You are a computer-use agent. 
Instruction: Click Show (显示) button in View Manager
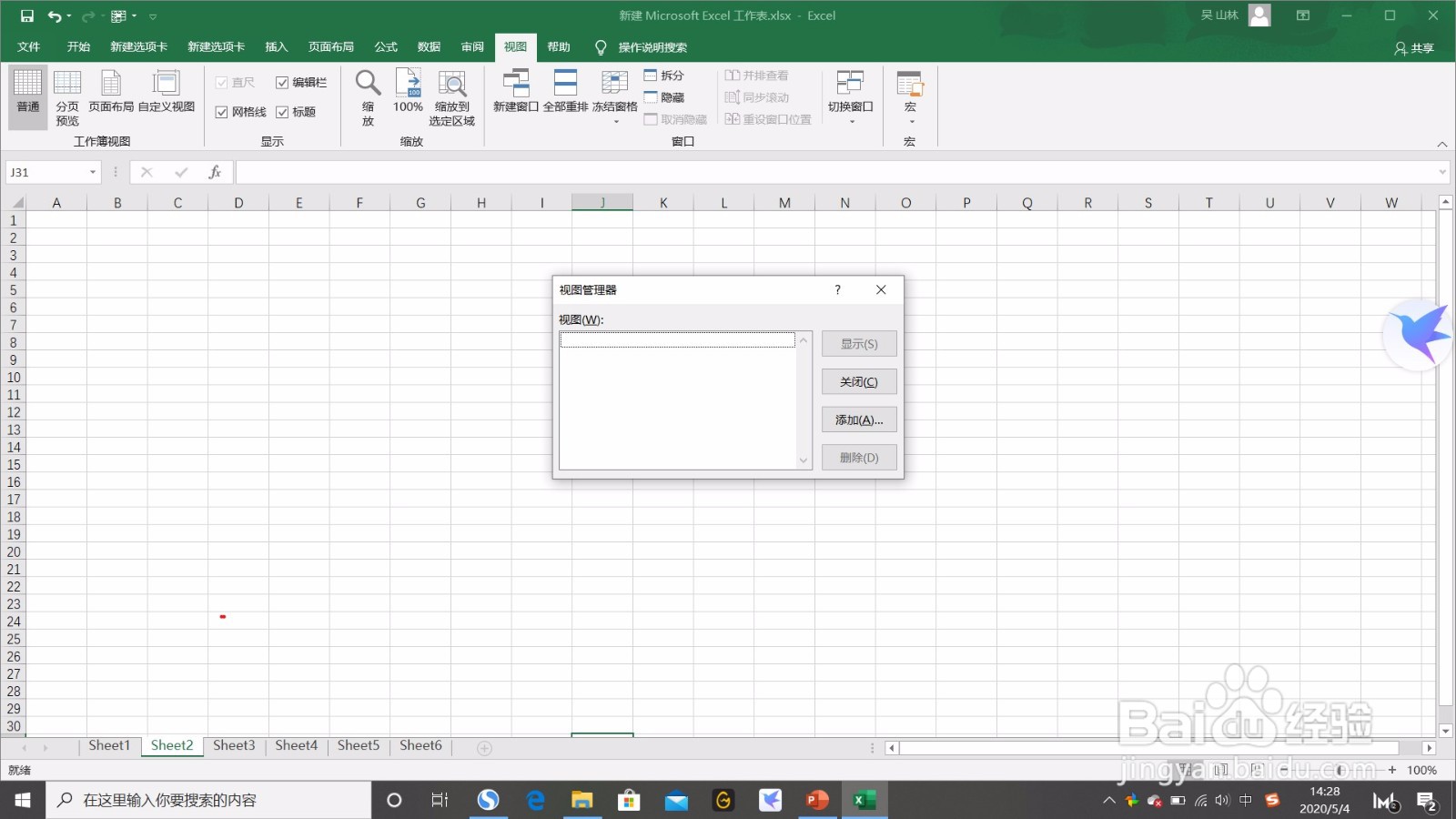click(859, 344)
